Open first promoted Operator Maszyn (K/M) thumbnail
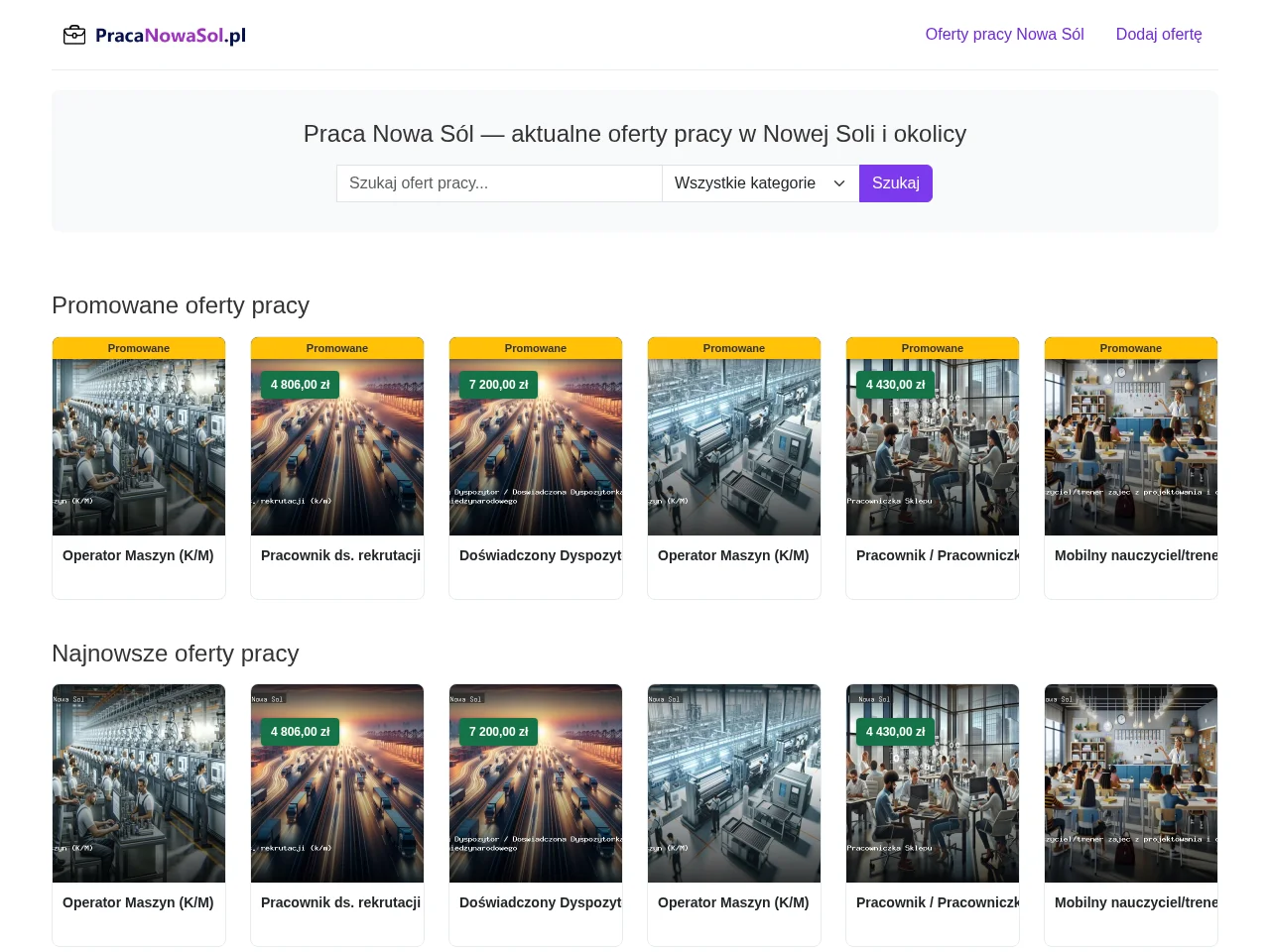1270x952 pixels. click(x=139, y=447)
